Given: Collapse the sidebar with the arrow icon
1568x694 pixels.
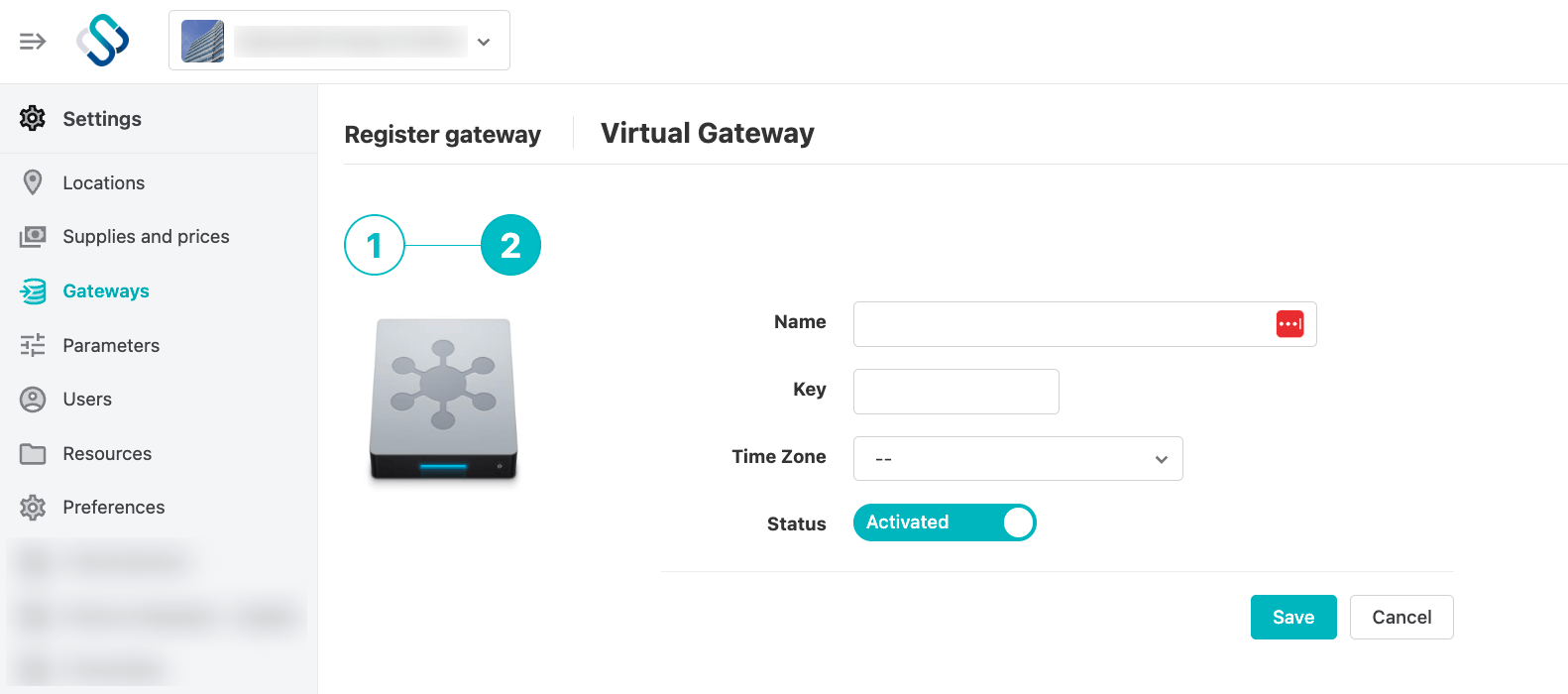Looking at the screenshot, I should pyautogui.click(x=32, y=41).
